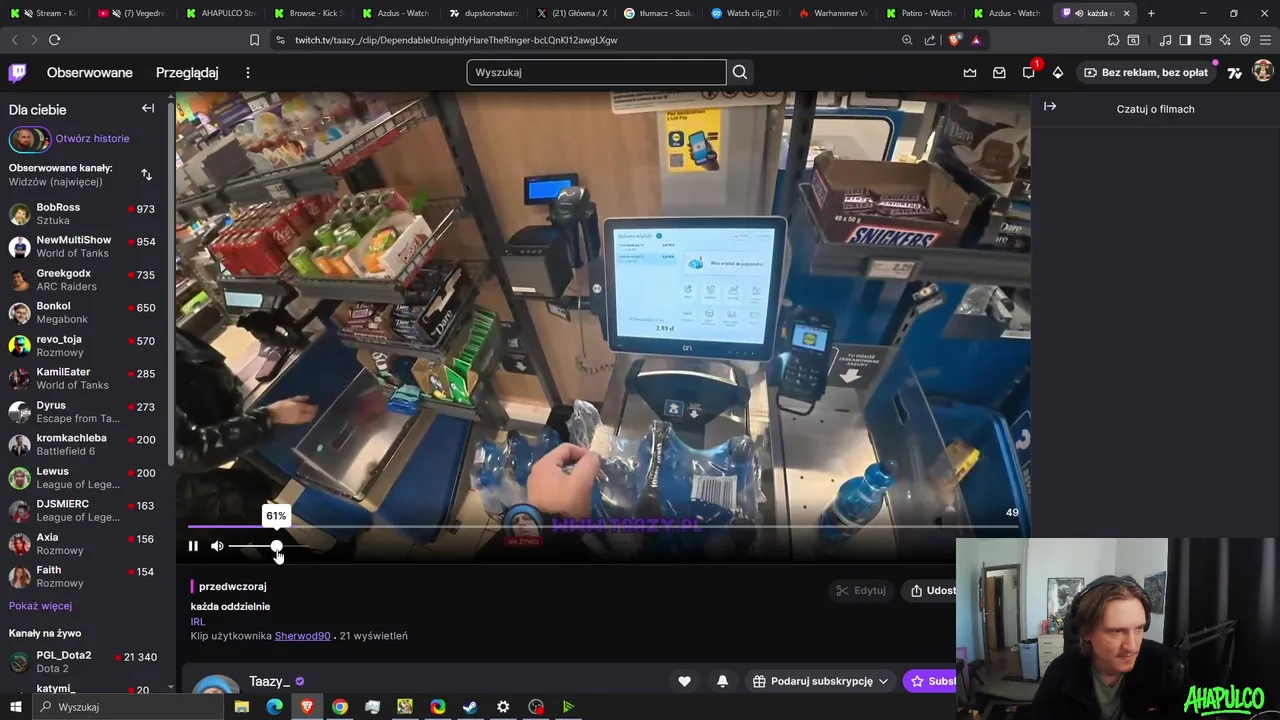Open the Twitch notifications inbox
The width and height of the screenshot is (1280, 720).
(999, 72)
